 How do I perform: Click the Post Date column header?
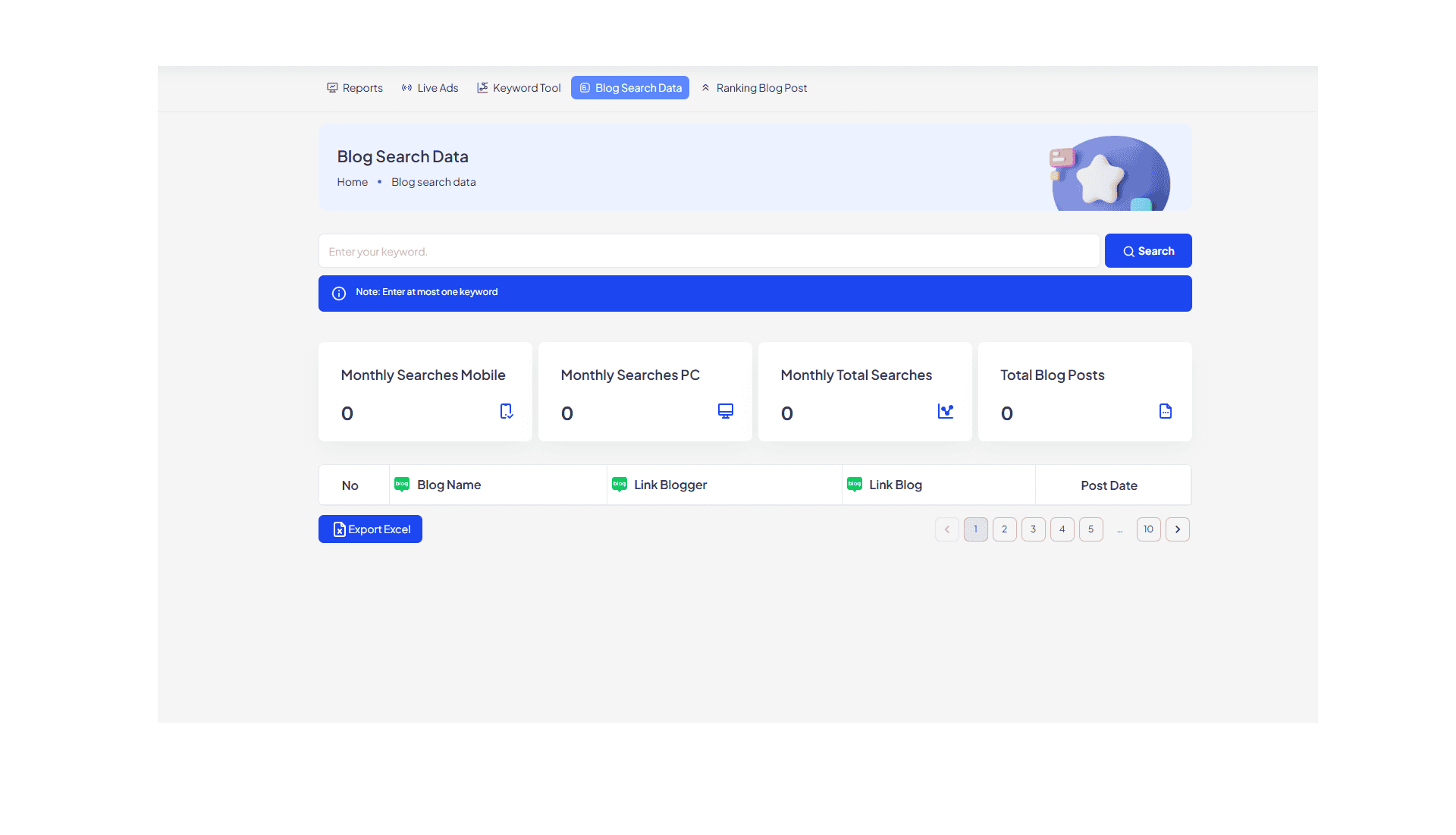click(x=1109, y=485)
